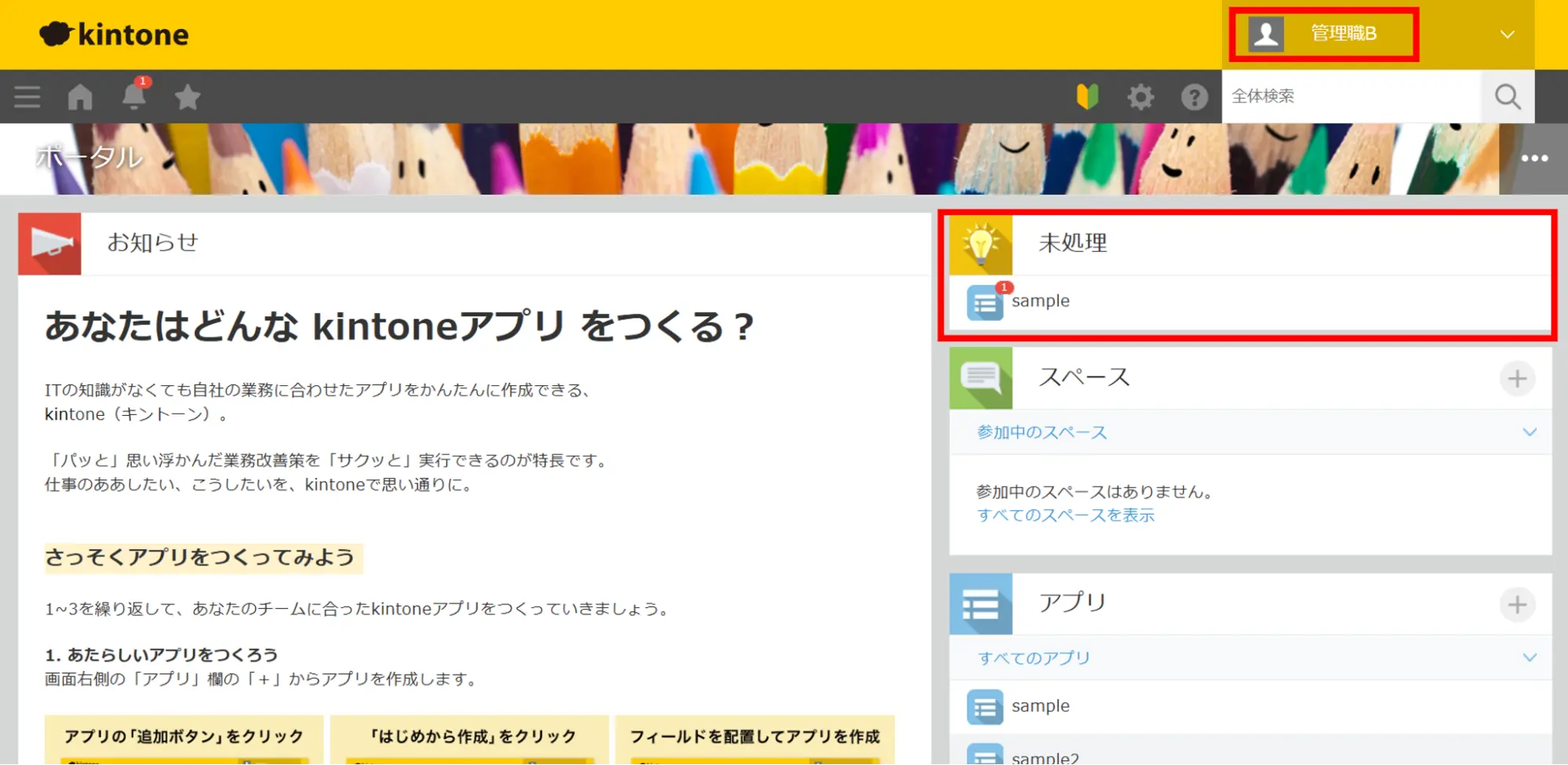This screenshot has width=1568, height=765.
Task: Click すべてのスペースを表示 link
Action: tap(1065, 515)
